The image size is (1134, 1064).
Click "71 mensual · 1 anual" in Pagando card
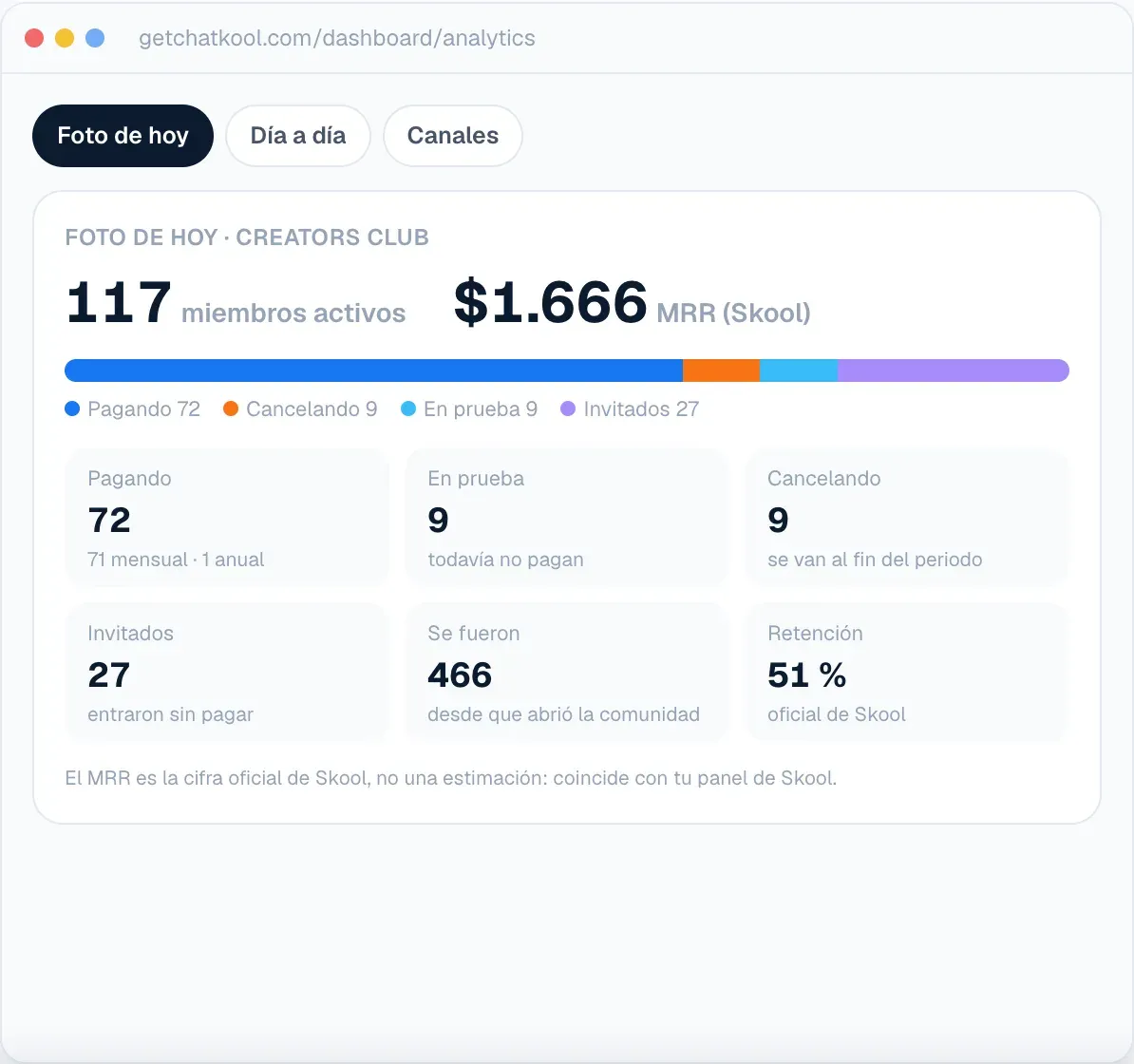176,560
